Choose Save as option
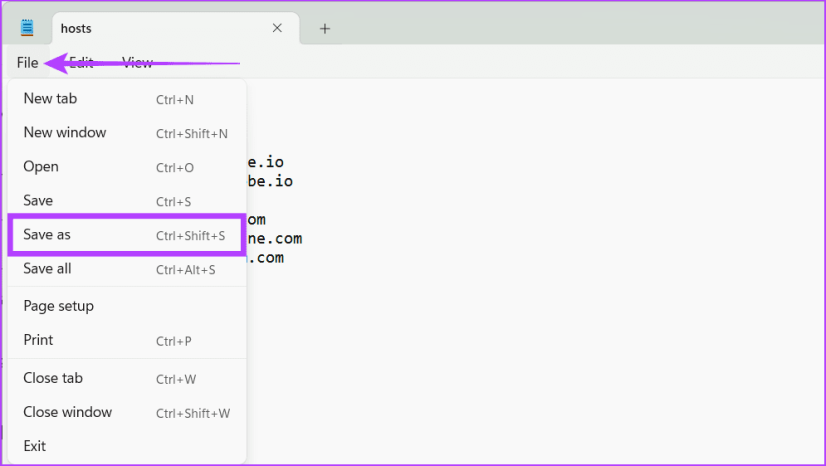Image resolution: width=826 pixels, height=466 pixels. tap(127, 235)
